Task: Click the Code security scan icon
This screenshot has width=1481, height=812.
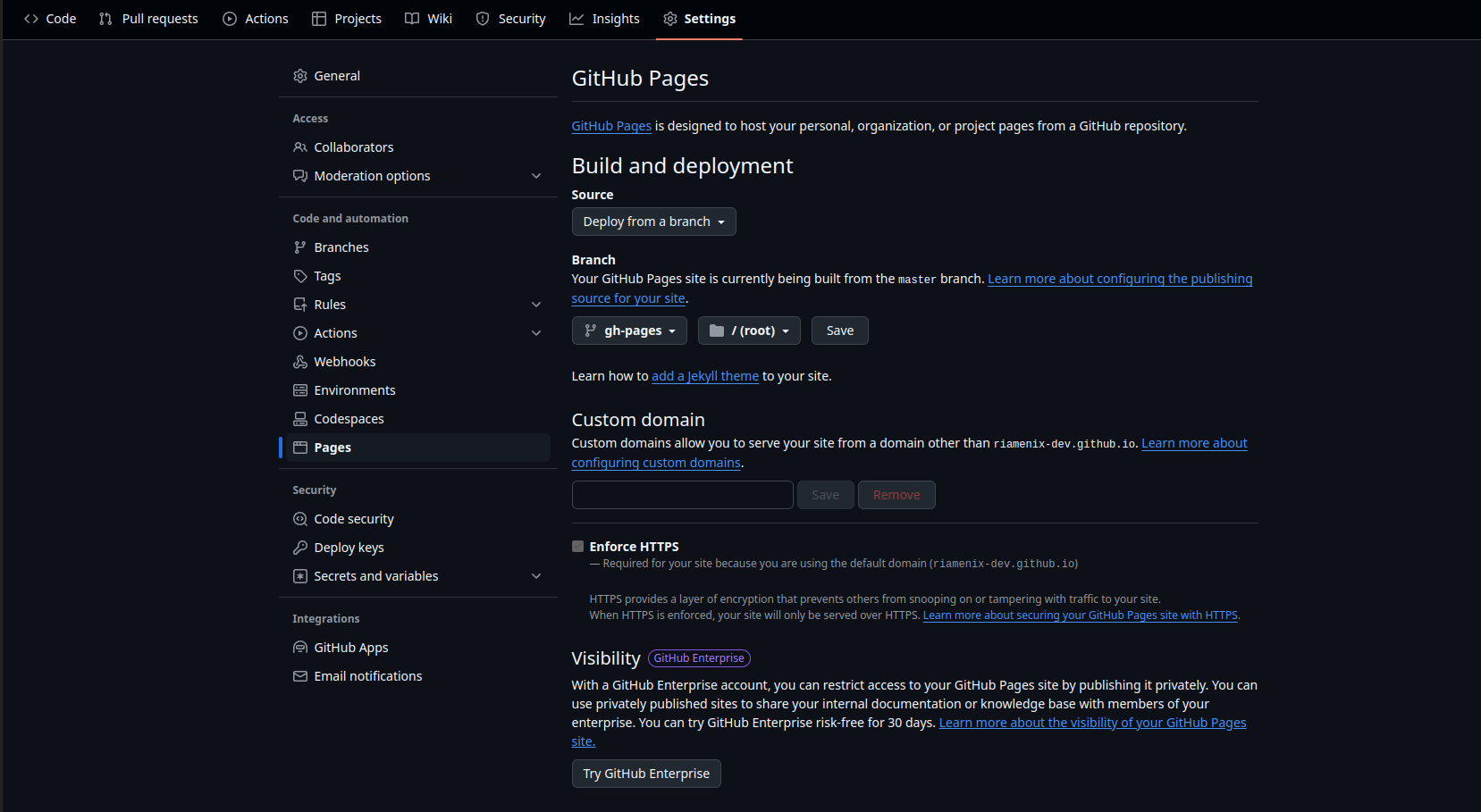Action: click(x=300, y=519)
